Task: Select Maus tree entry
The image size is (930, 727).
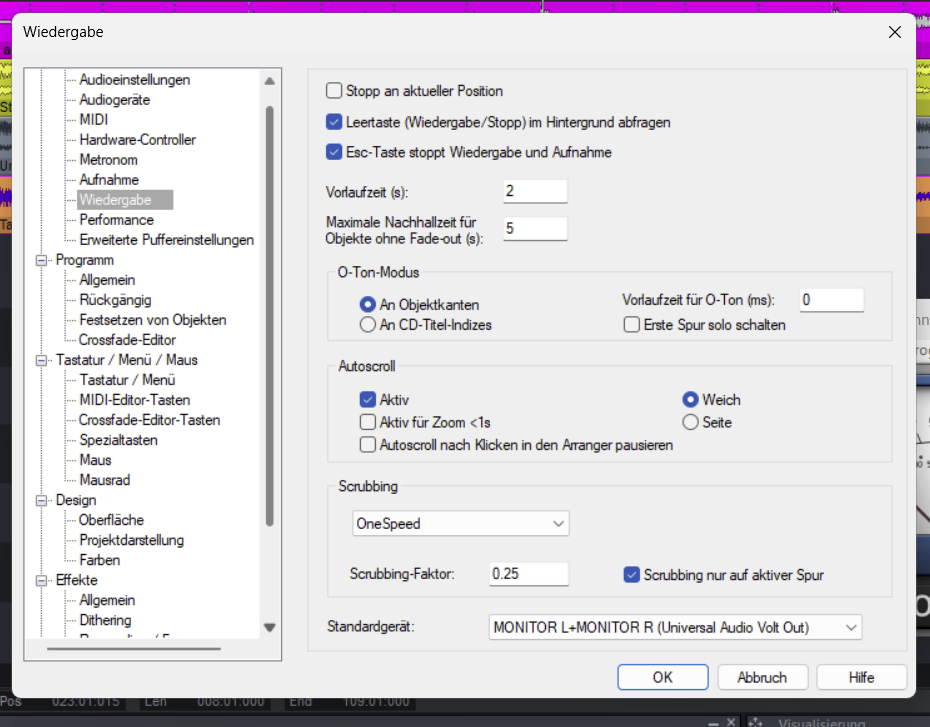Action: (95, 460)
